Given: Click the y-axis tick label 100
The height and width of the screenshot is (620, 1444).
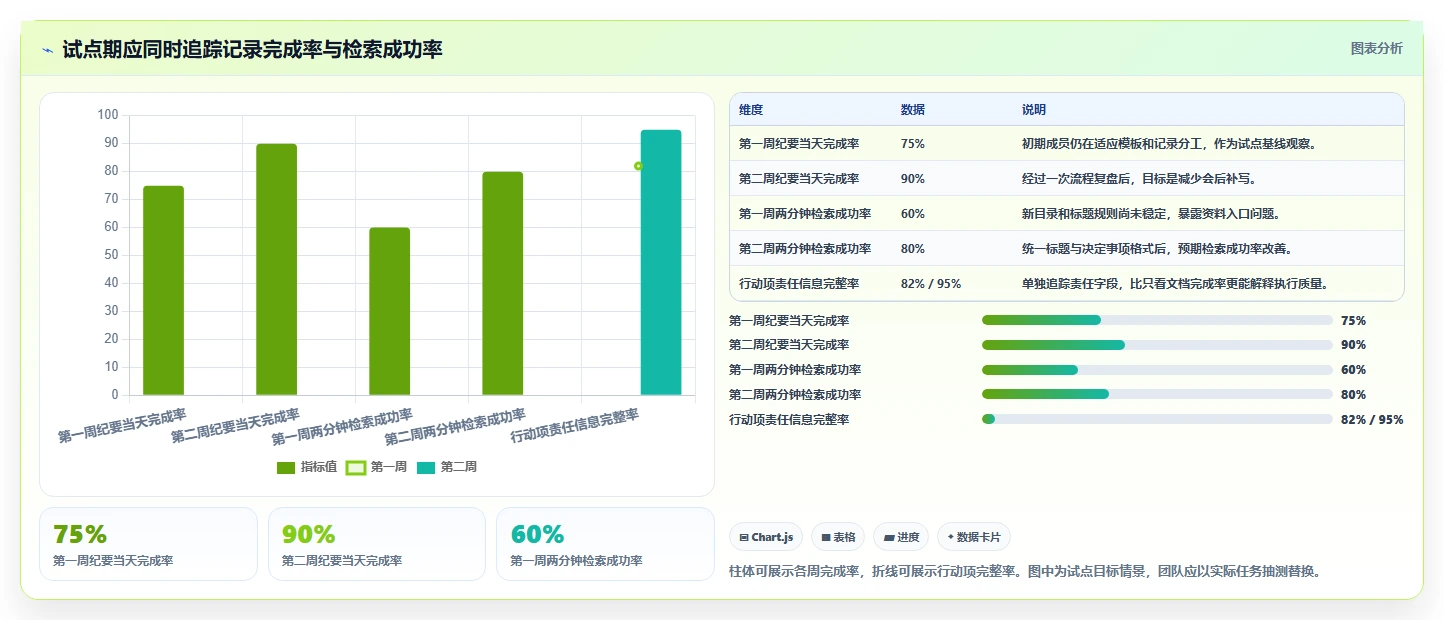Looking at the screenshot, I should point(108,115).
